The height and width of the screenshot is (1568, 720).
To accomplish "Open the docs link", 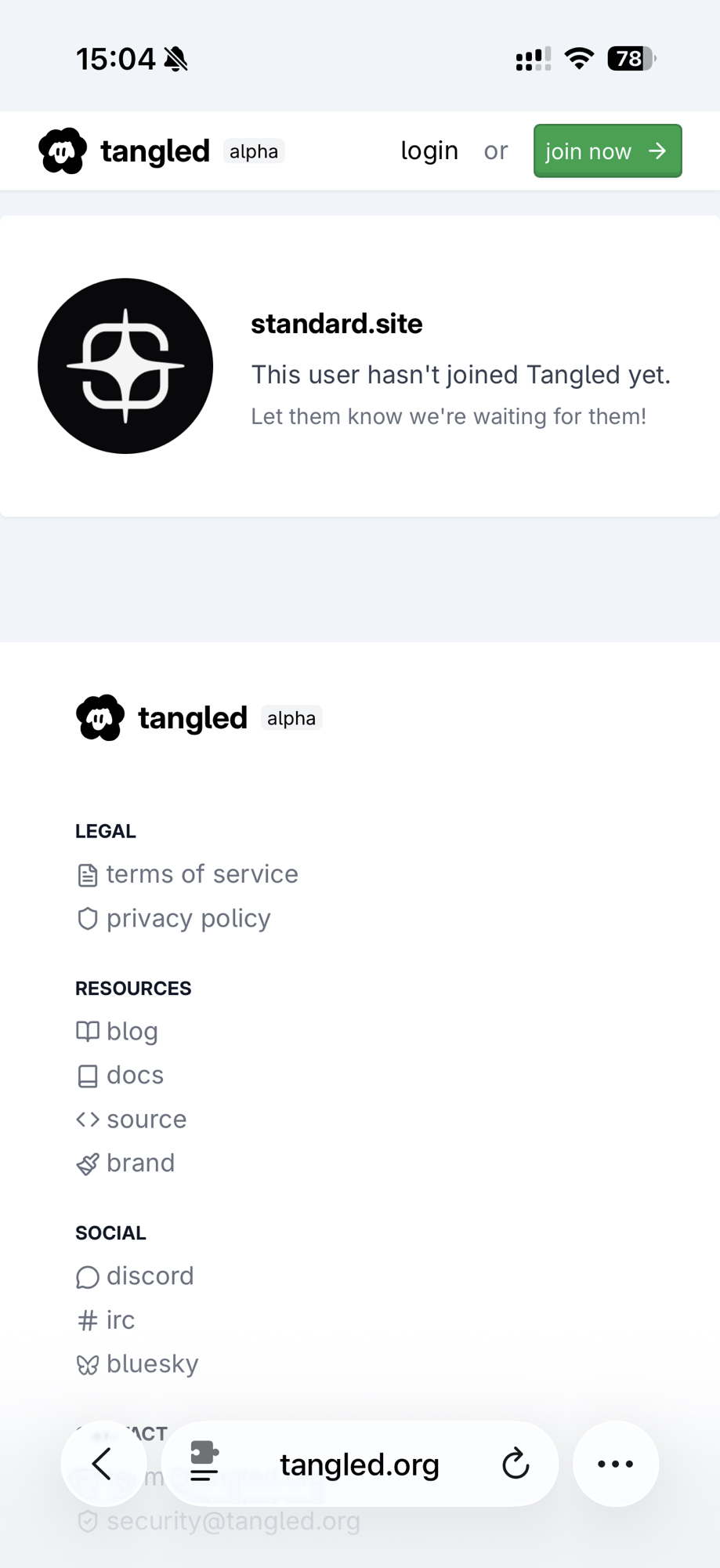I will [135, 1075].
